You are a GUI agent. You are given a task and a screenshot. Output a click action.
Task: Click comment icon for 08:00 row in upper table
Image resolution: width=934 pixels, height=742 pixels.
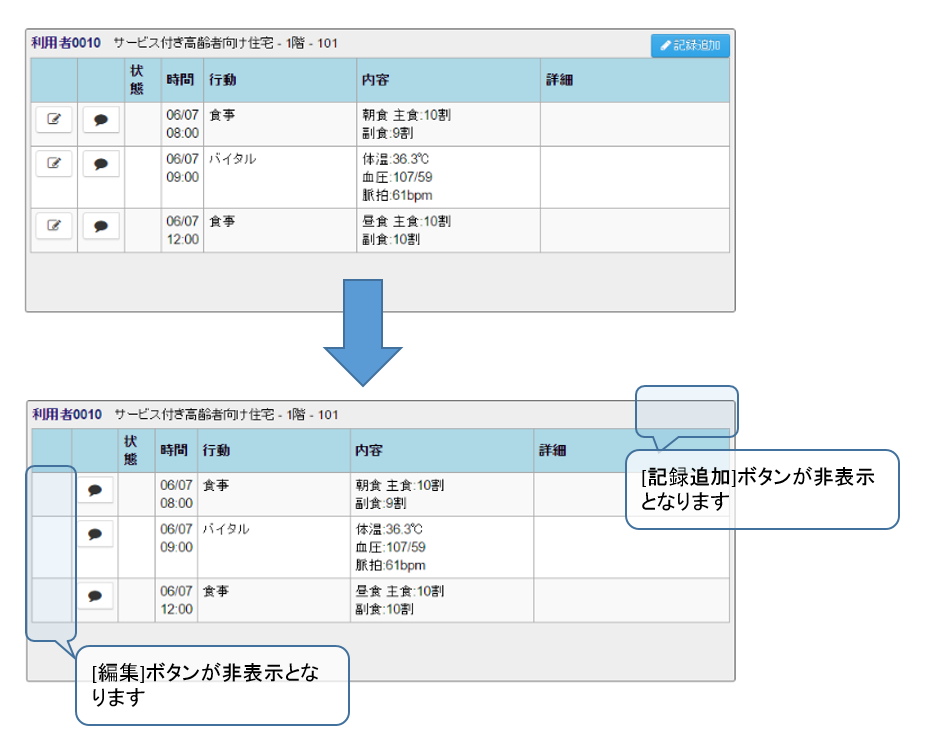coord(100,119)
